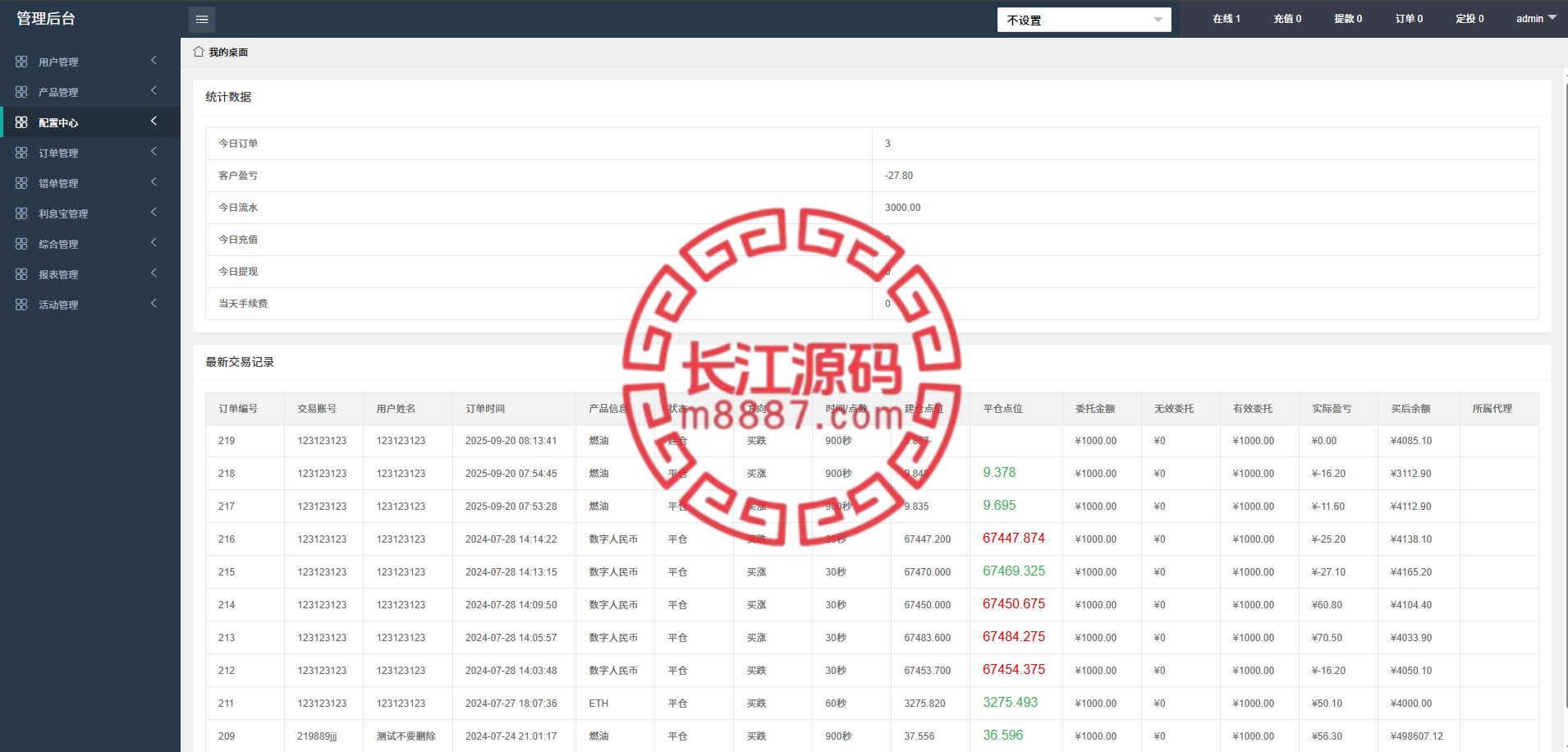1568x752 pixels.
Task: Click the 客户盈亏 value -27.80
Action: pyautogui.click(x=899, y=176)
